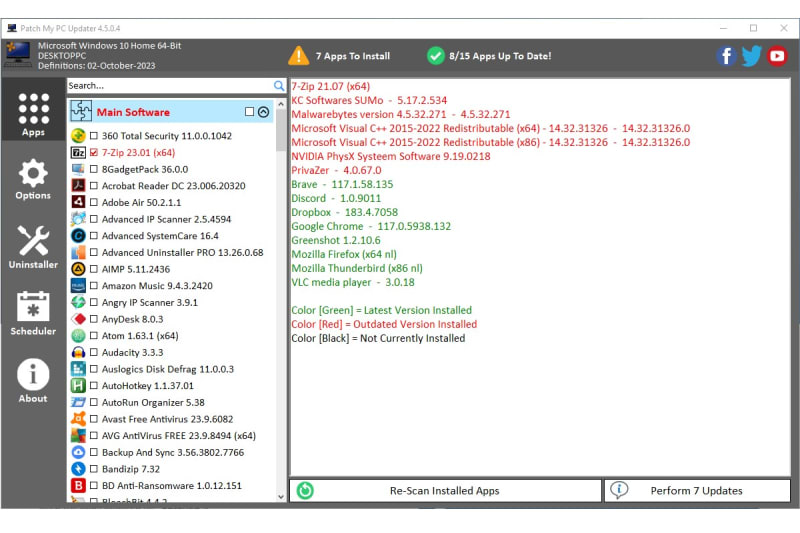Open the Options gear section
Image resolution: width=800 pixels, height=533 pixels.
[33, 179]
